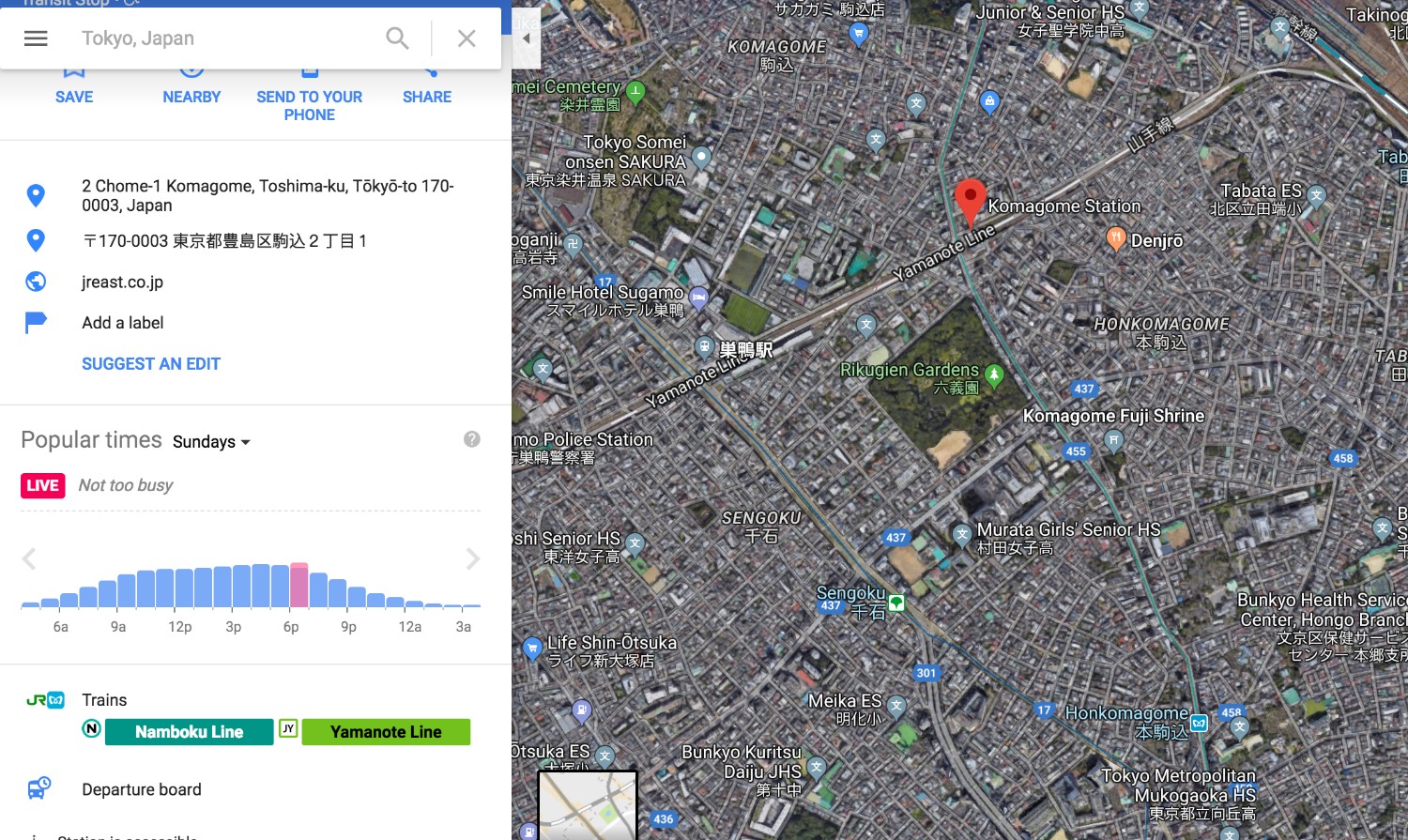Click the globe website icon
The image size is (1408, 840).
(36, 282)
